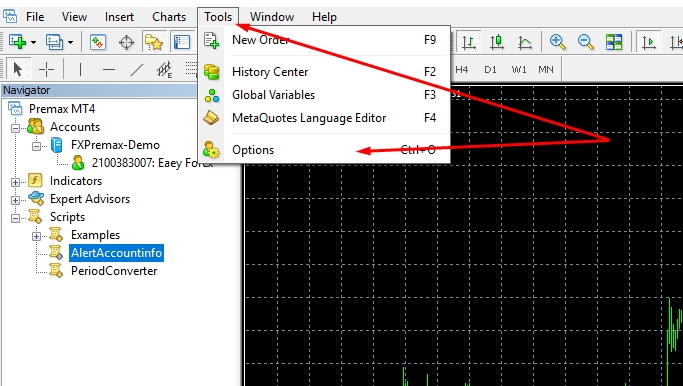
Task: Click the Zoom Out magnifier icon
Action: coord(585,42)
